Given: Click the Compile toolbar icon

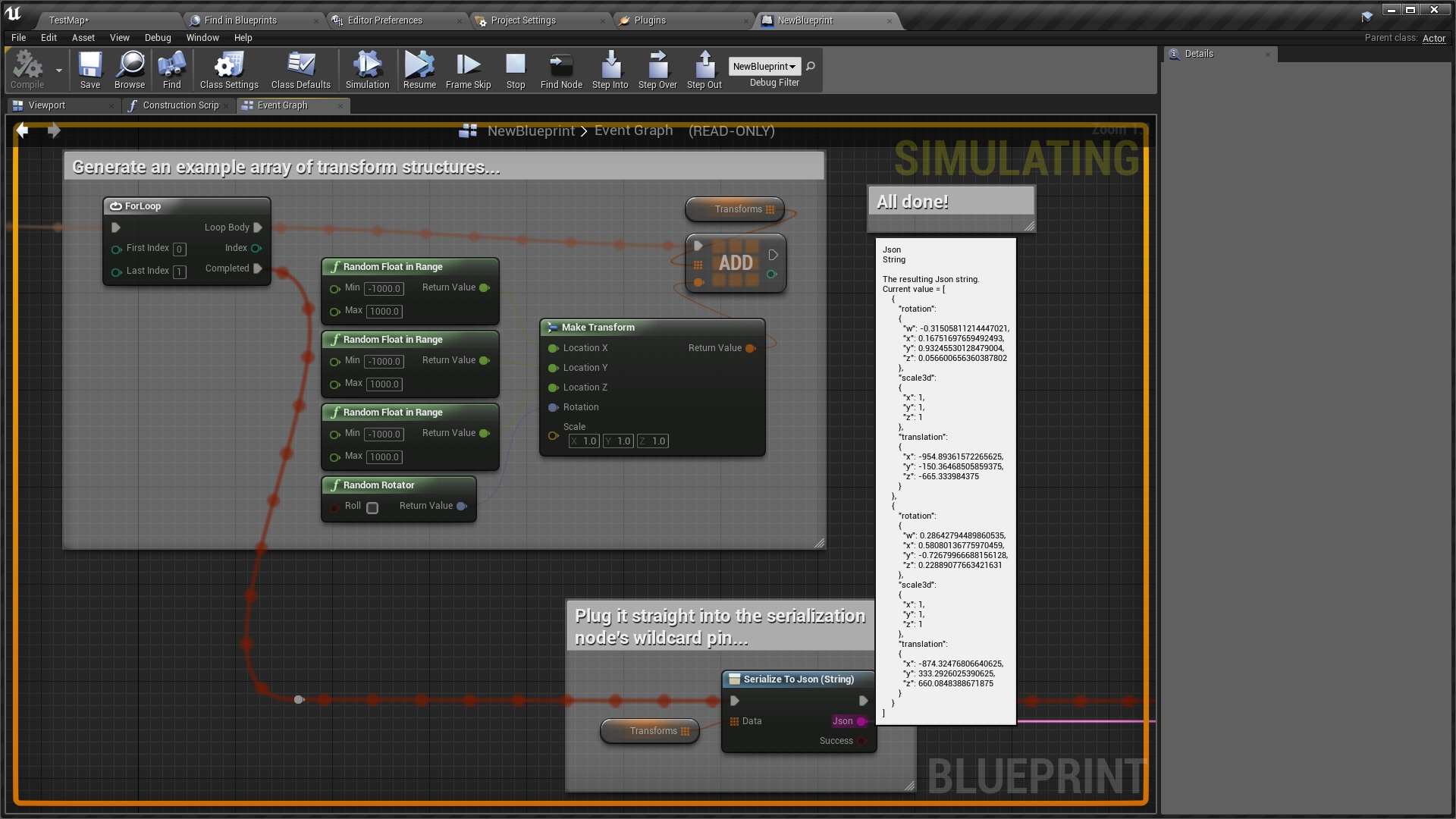Looking at the screenshot, I should [27, 70].
